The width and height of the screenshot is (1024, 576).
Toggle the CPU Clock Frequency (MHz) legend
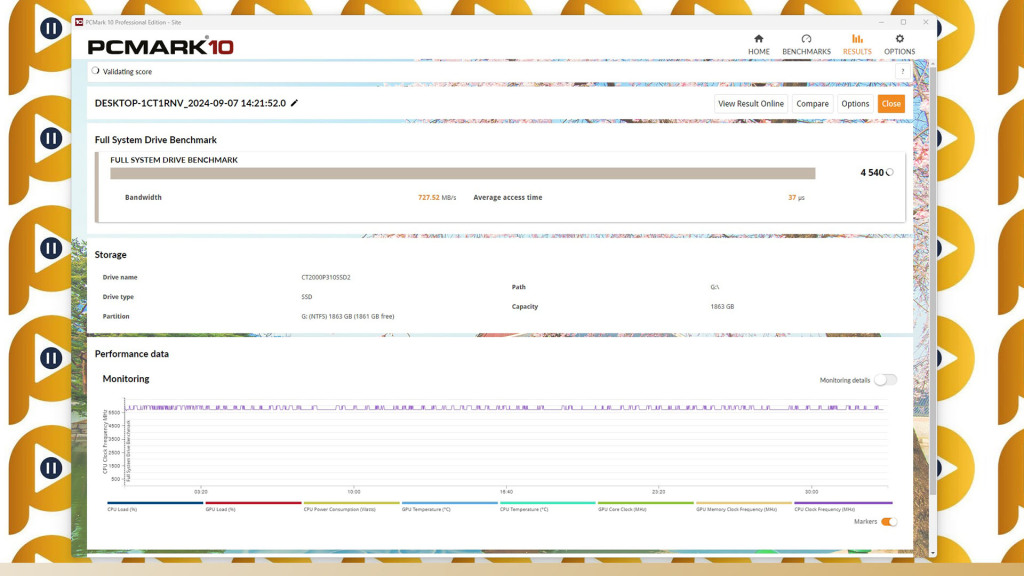(843, 507)
